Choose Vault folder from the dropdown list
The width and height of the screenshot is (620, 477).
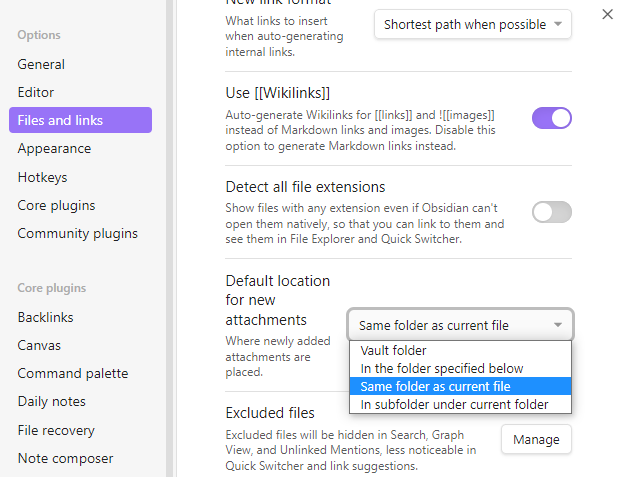pos(460,350)
